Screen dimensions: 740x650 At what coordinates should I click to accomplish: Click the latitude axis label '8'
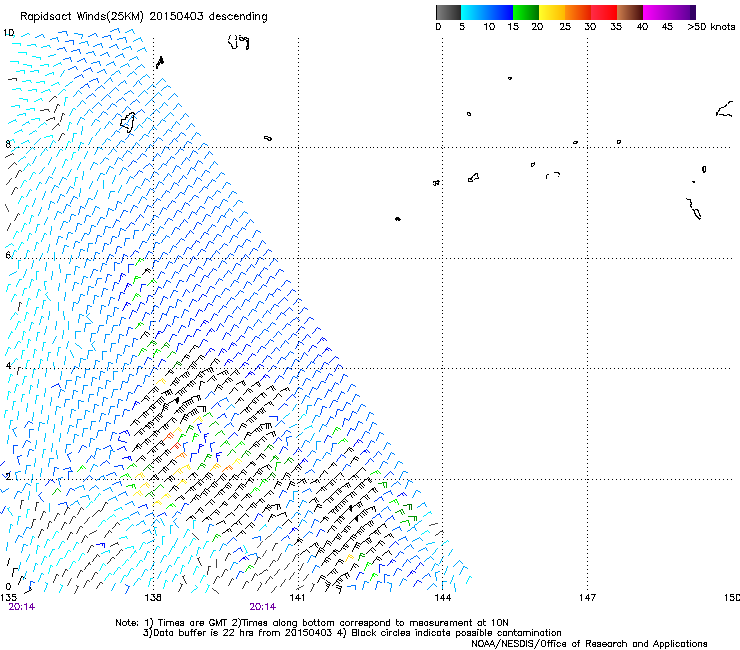point(8,144)
